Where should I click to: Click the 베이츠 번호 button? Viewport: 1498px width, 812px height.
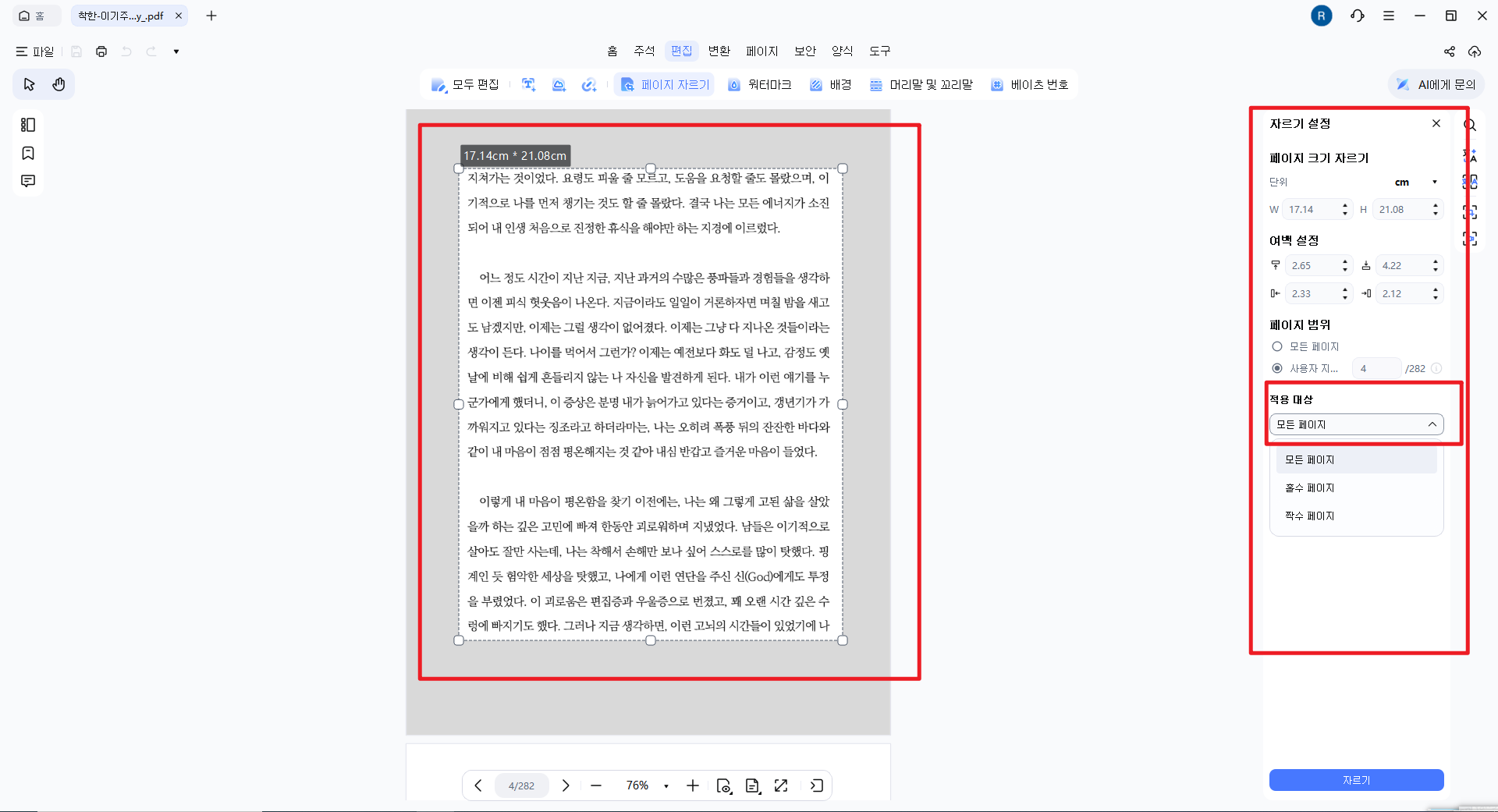point(1030,84)
